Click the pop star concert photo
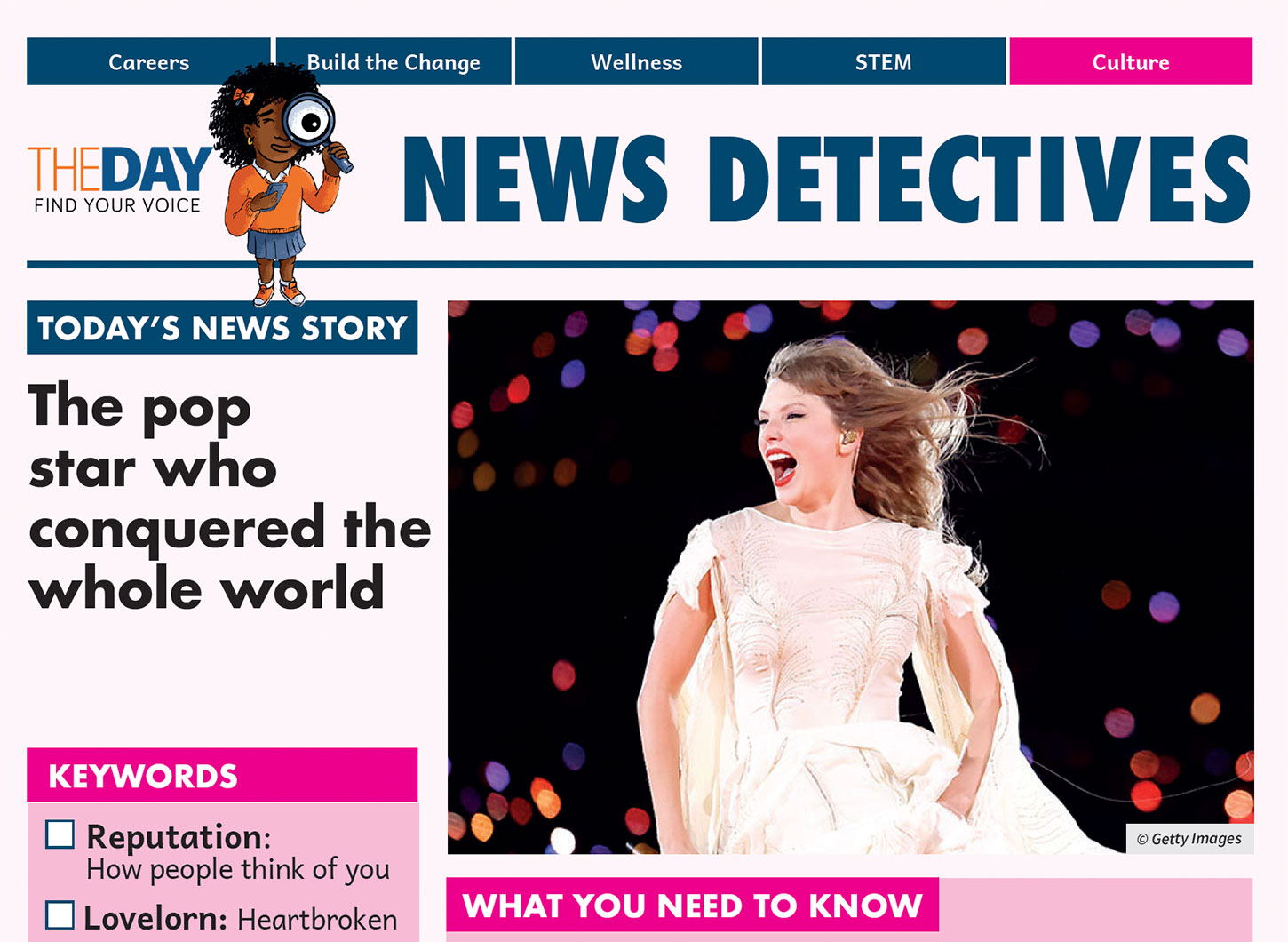The height and width of the screenshot is (942, 1288). (x=849, y=578)
